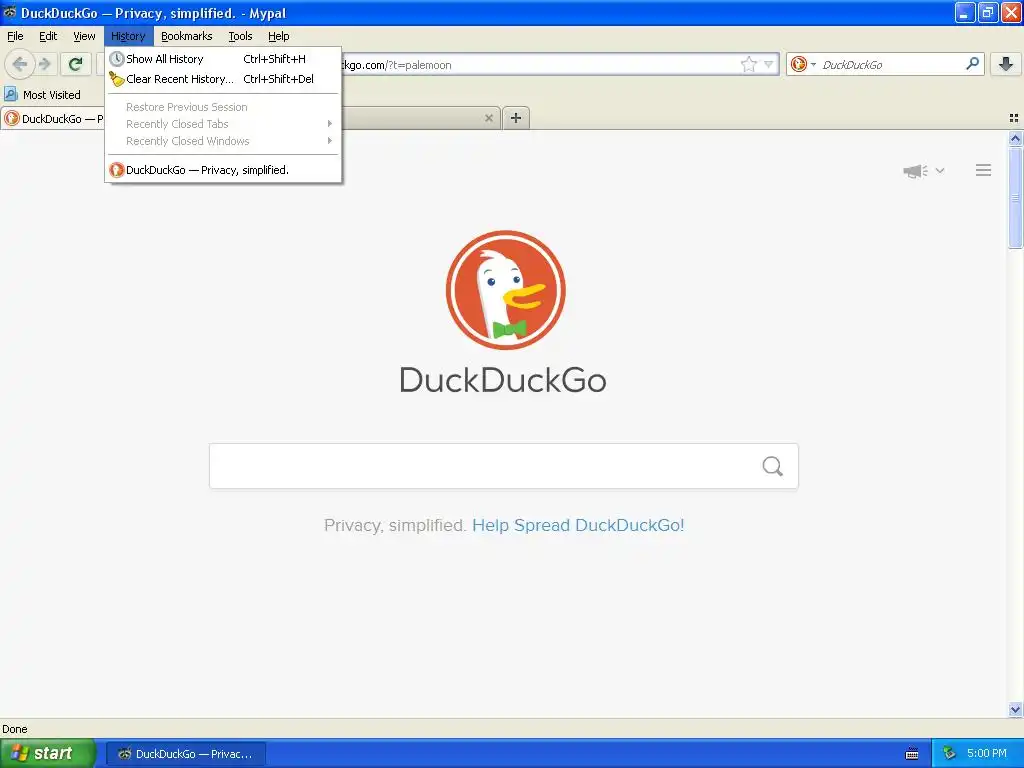Screen dimensions: 1024x768
Task: Open the Downloads arrow button
Action: pos(1006,64)
